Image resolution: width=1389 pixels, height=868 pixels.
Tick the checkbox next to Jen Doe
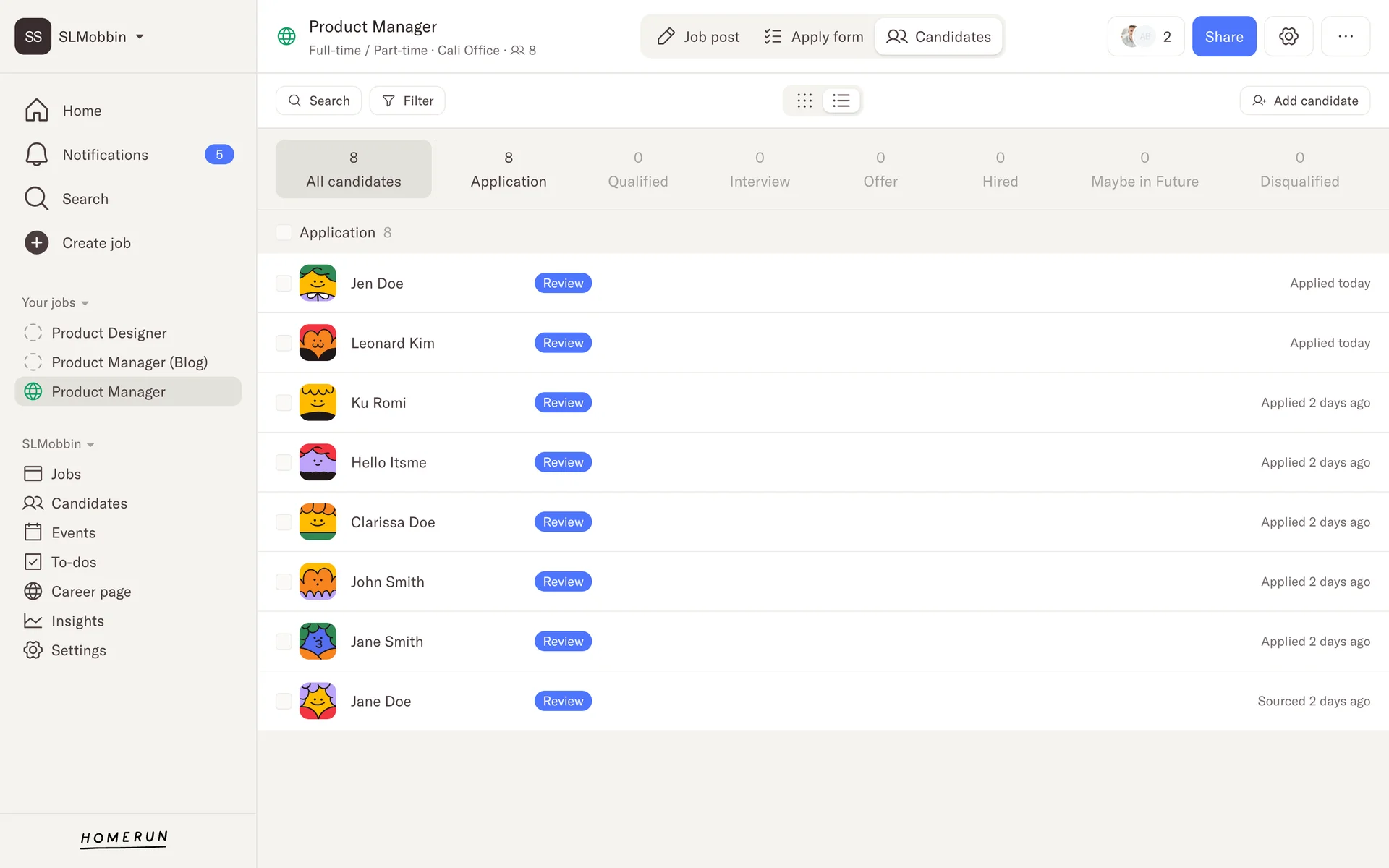[284, 284]
